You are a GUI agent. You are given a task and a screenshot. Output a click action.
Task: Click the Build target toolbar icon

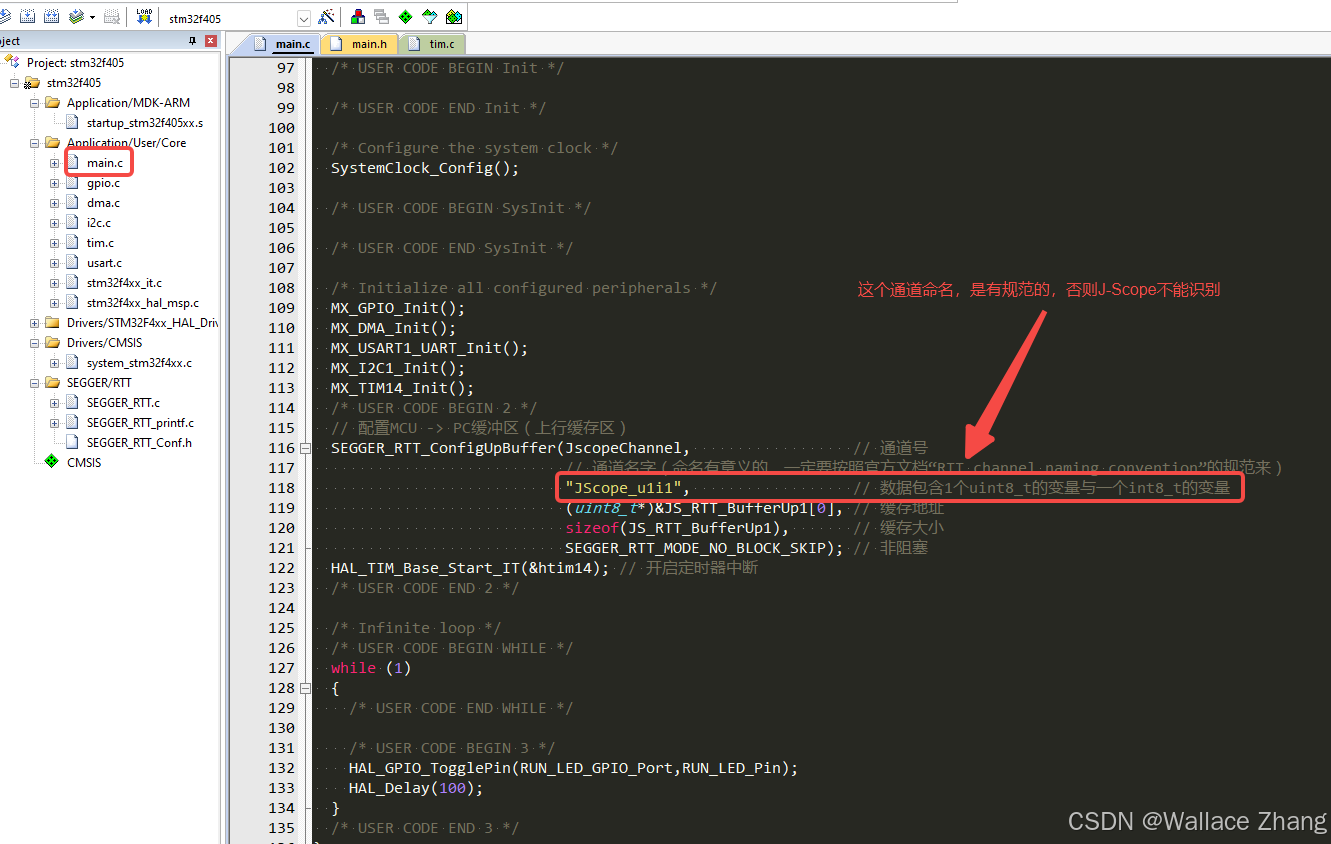coord(27,17)
